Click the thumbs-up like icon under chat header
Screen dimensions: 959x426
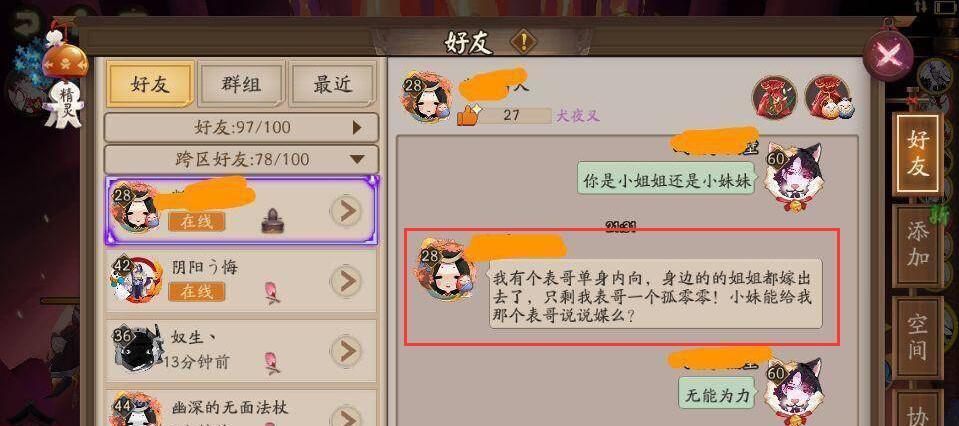468,114
